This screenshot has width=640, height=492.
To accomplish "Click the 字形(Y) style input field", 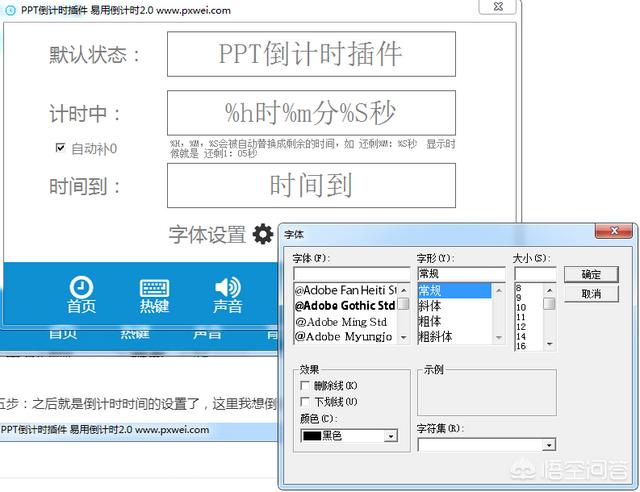I will click(461, 274).
